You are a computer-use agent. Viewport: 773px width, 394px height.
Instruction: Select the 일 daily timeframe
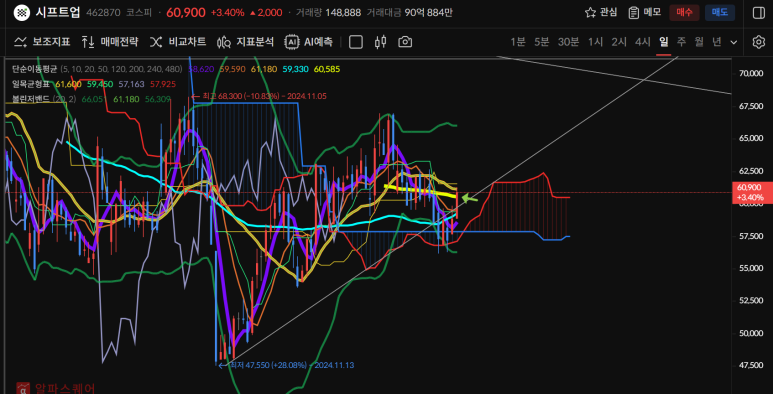pyautogui.click(x=664, y=42)
